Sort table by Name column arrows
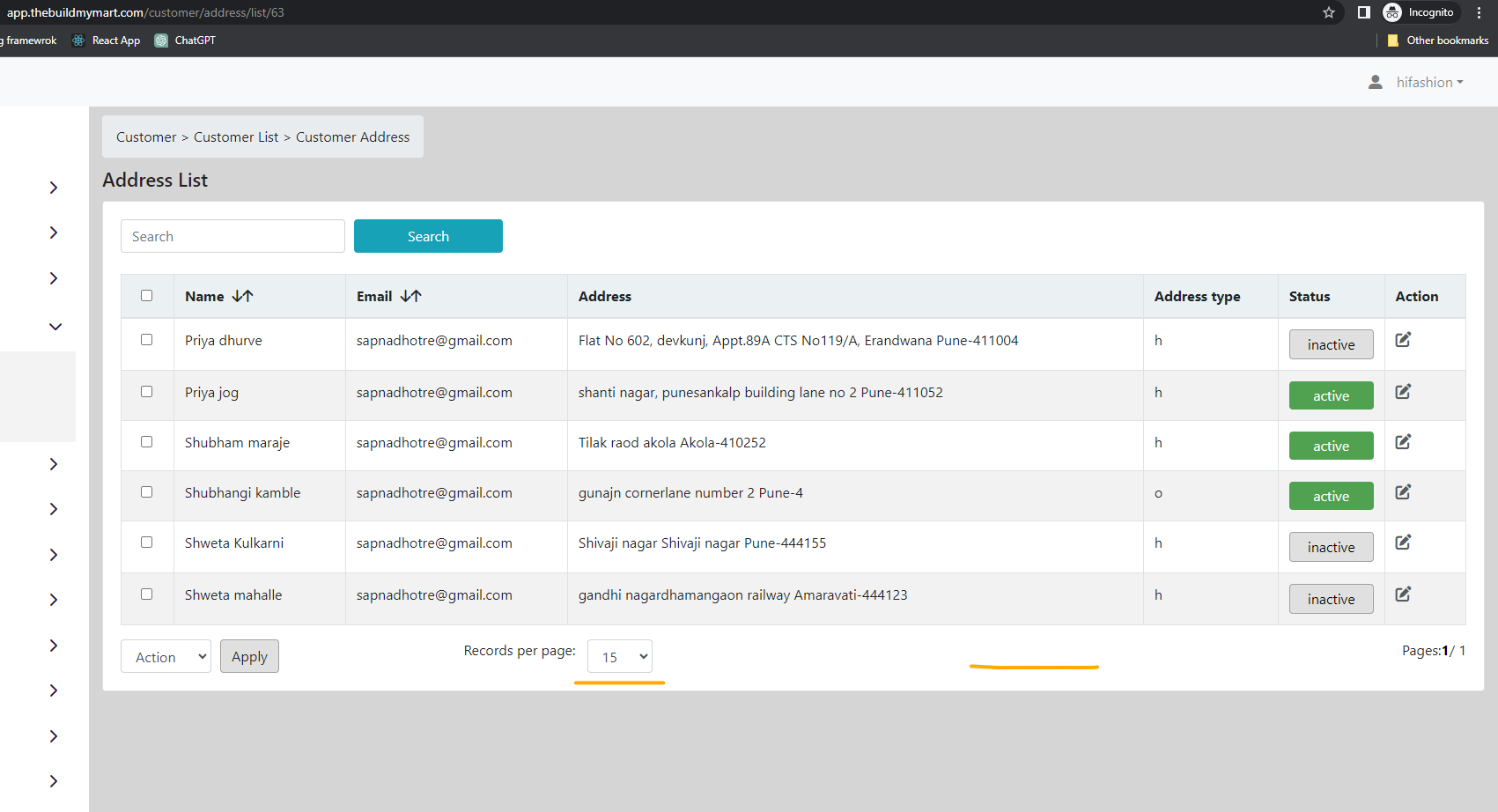Image resolution: width=1498 pixels, height=812 pixels. click(x=243, y=296)
